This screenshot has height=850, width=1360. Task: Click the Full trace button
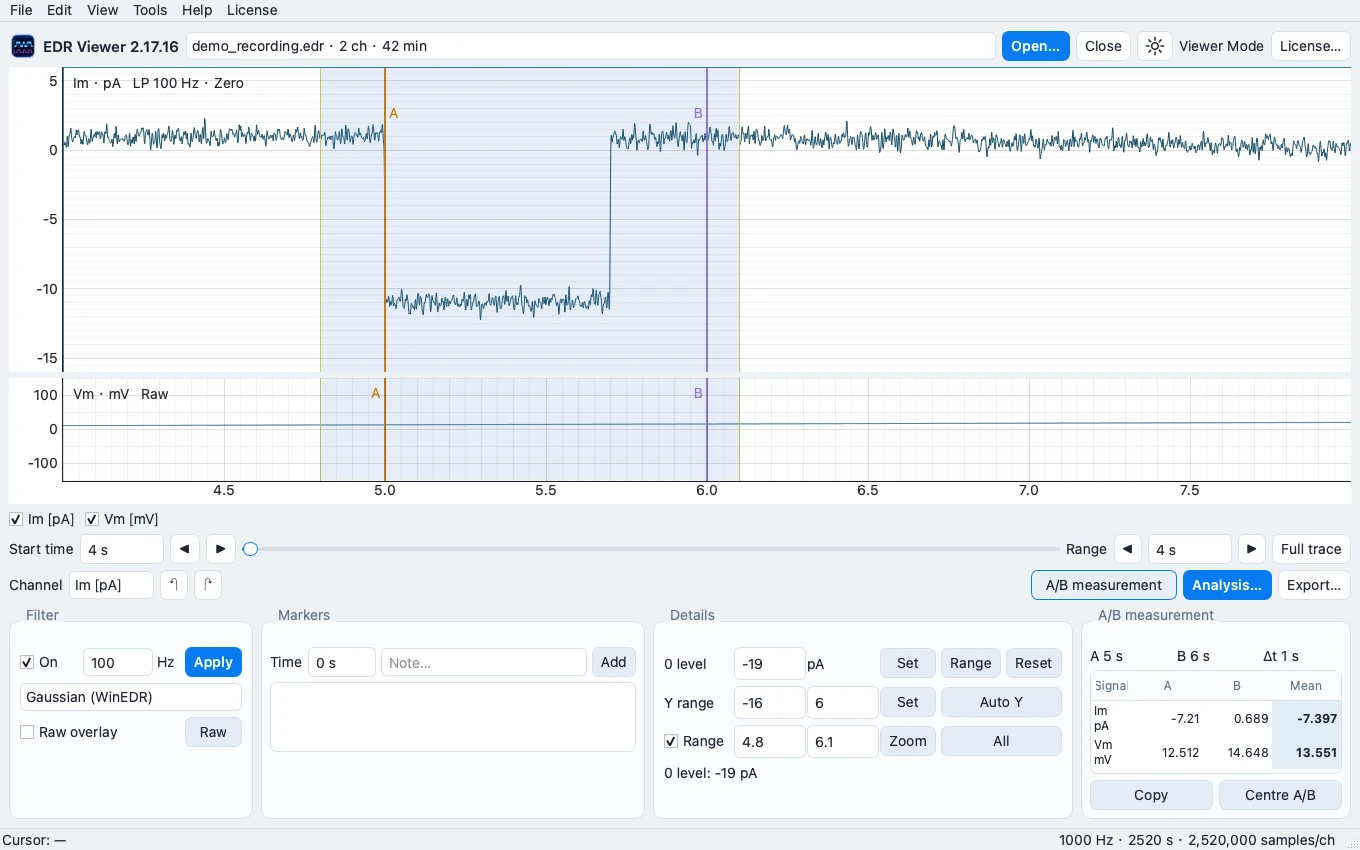tap(1311, 549)
